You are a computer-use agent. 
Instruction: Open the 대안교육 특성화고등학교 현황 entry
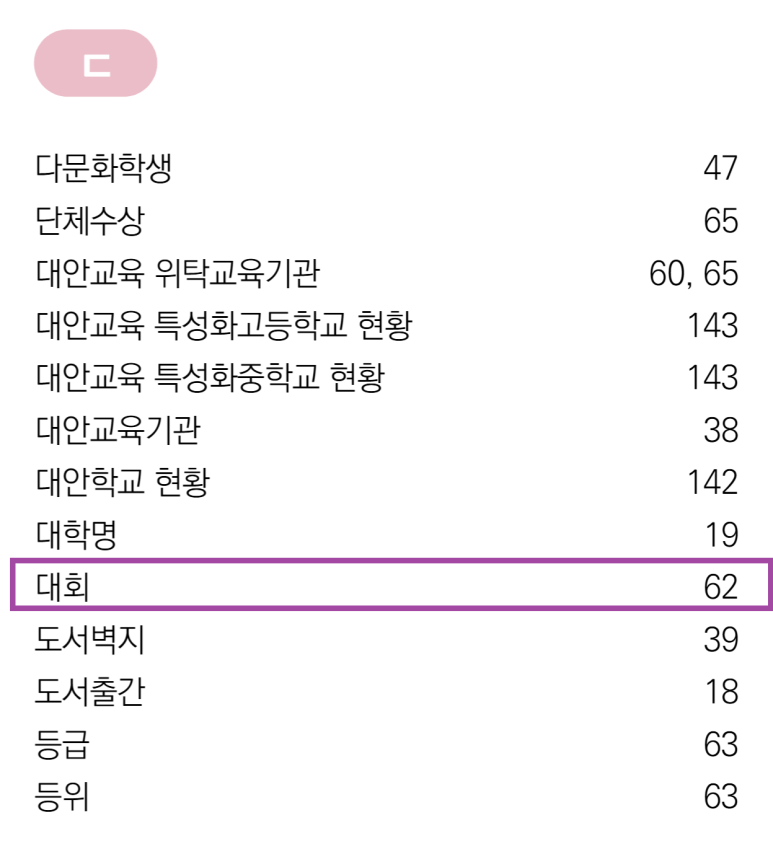[224, 325]
